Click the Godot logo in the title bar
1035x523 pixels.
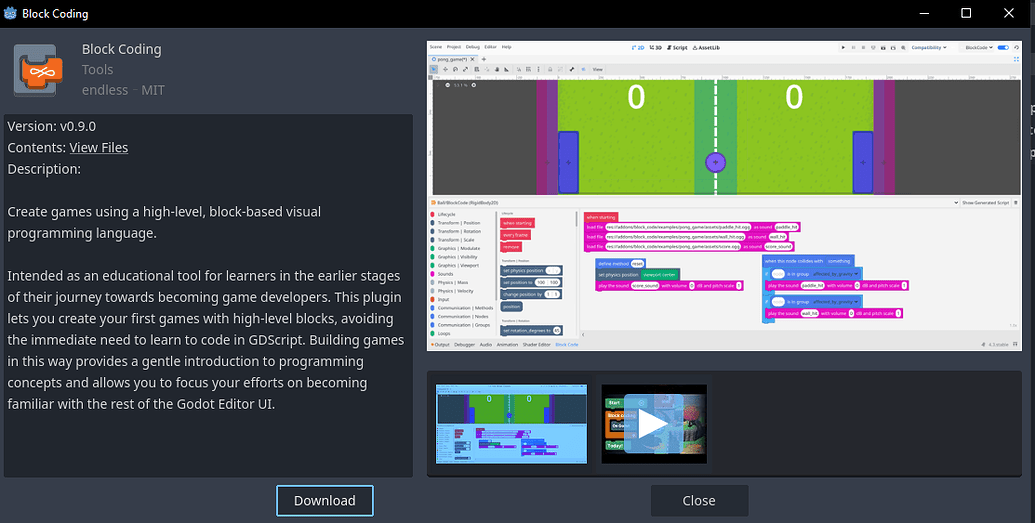10,13
